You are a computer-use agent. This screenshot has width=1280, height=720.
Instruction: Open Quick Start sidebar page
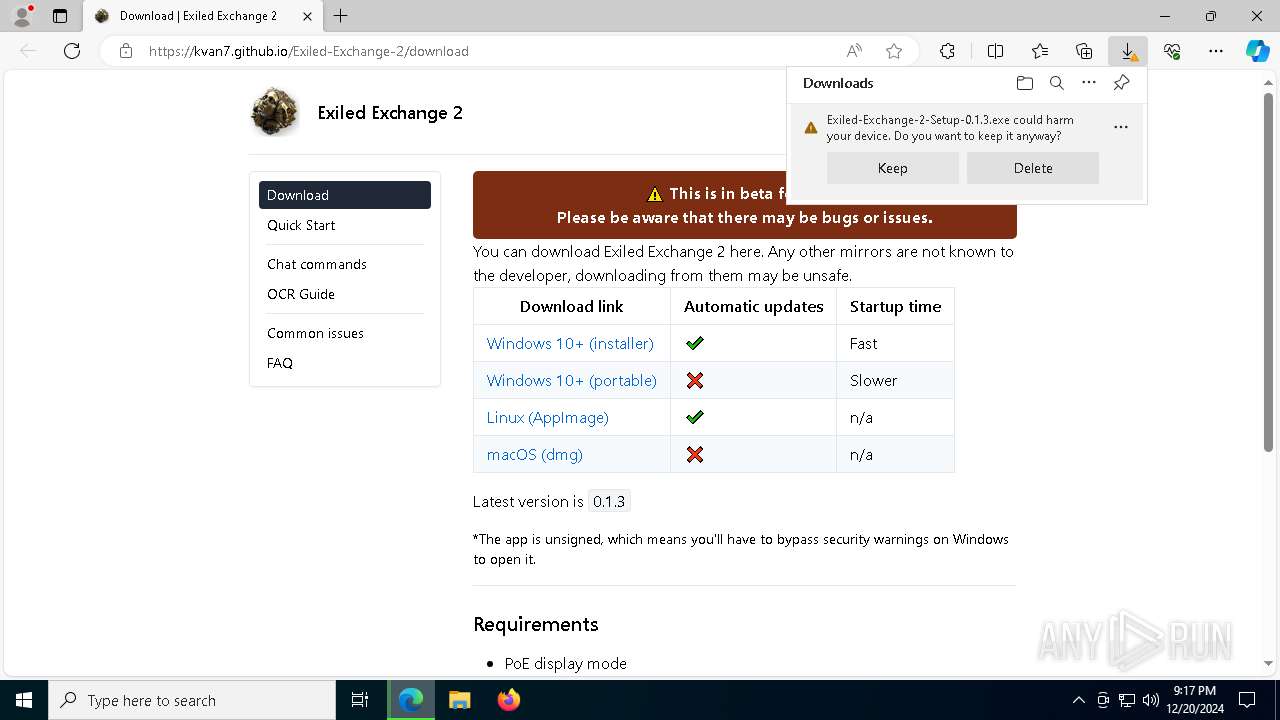coord(301,225)
